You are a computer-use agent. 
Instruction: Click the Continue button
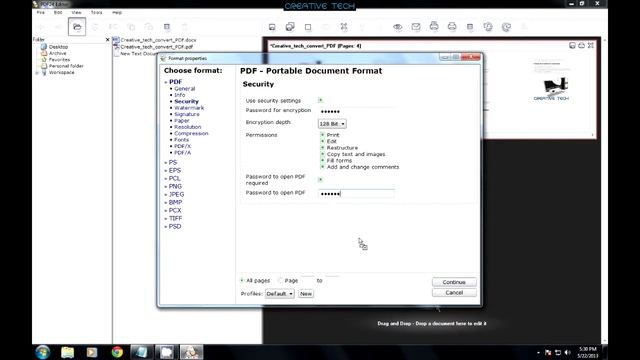454,282
